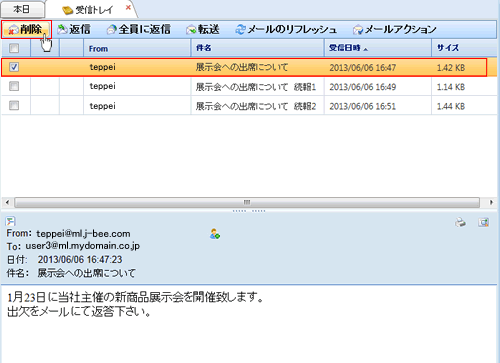
Task: Sort by 受信日時 column header
Action: [378, 48]
